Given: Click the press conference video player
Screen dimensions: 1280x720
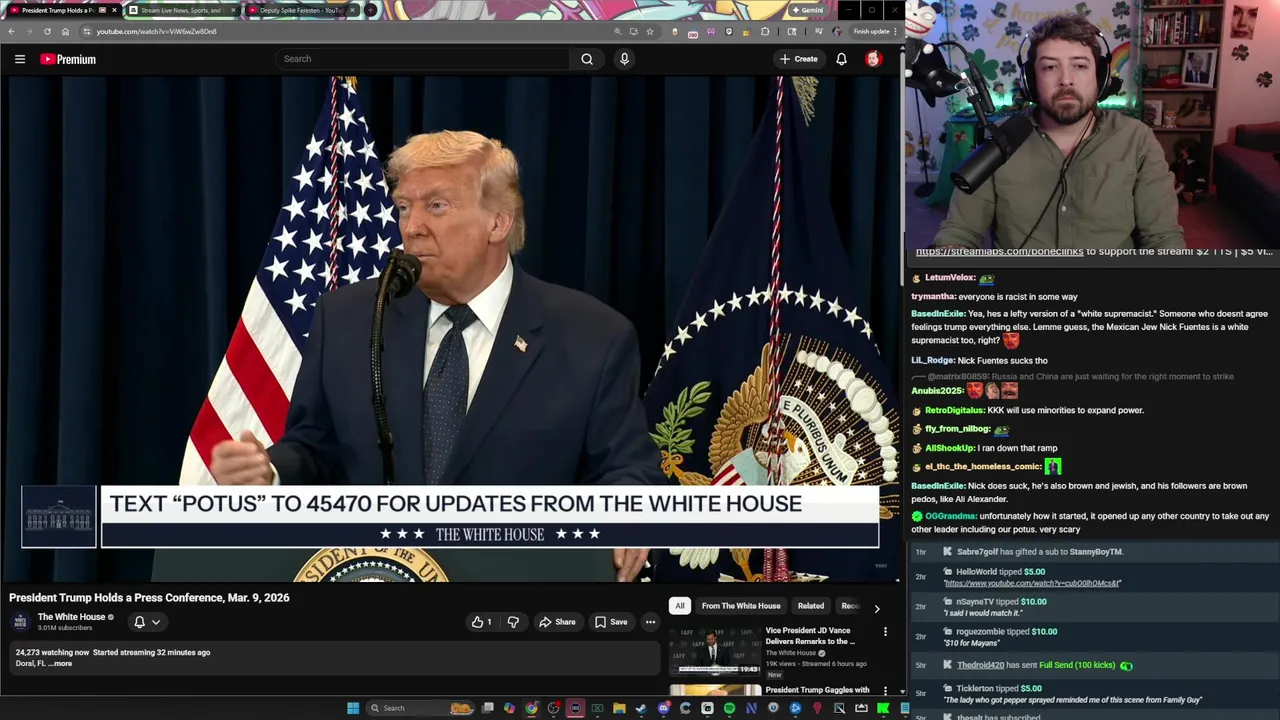Looking at the screenshot, I should (450, 330).
